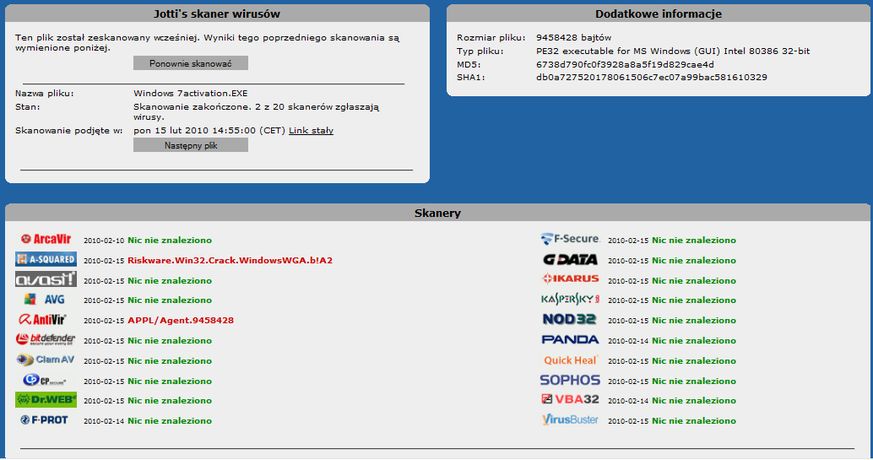This screenshot has width=873, height=460.
Task: Click Nic nie znaleziono next to NOD32
Action: point(694,321)
